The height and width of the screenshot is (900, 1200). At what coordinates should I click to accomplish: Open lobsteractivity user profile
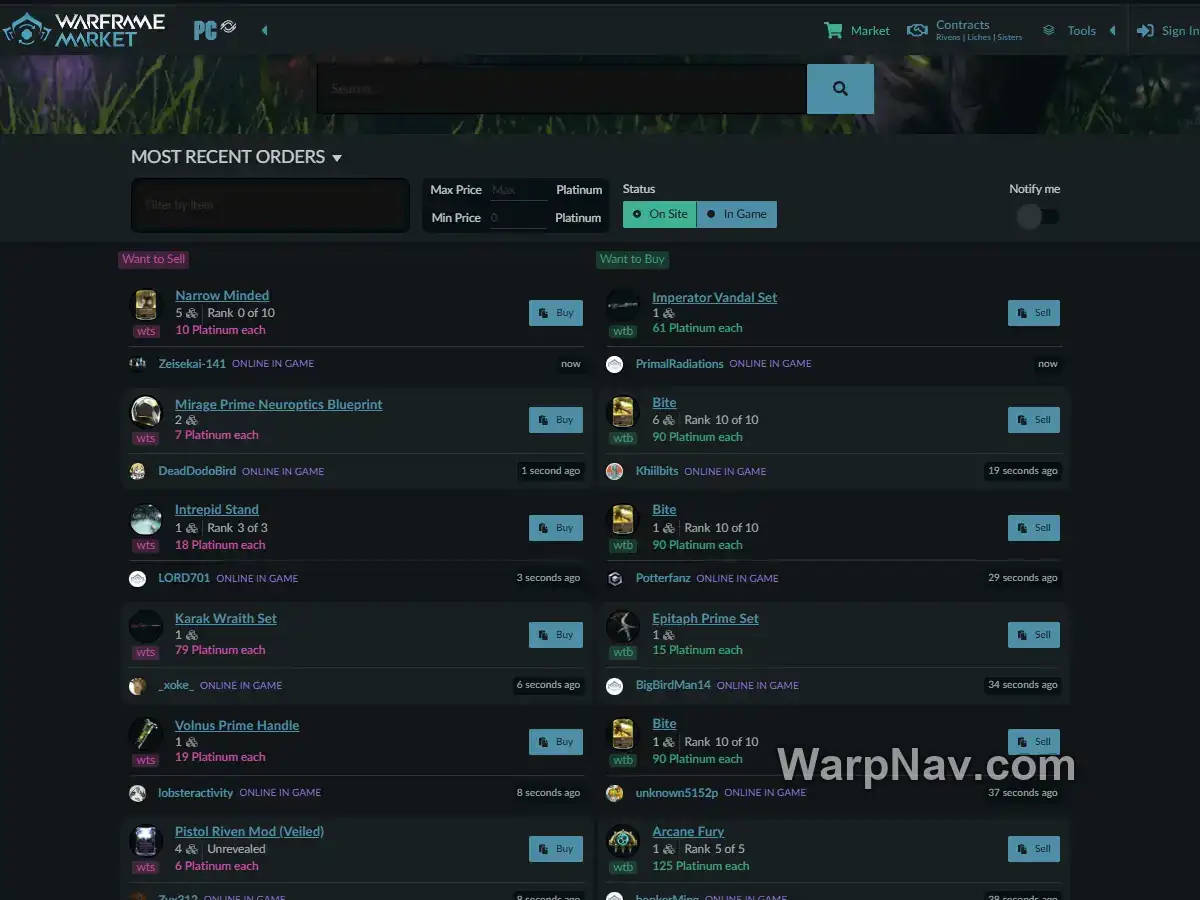196,792
